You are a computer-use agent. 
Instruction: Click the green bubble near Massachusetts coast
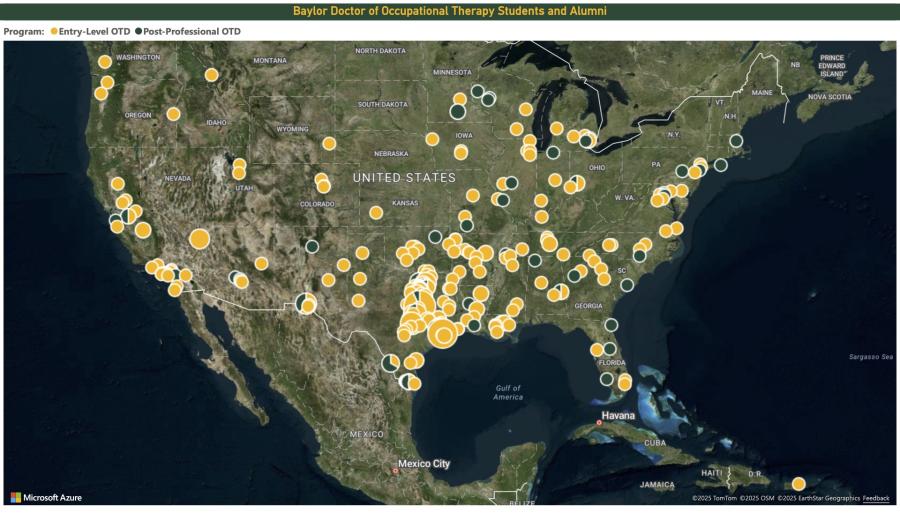736,141
